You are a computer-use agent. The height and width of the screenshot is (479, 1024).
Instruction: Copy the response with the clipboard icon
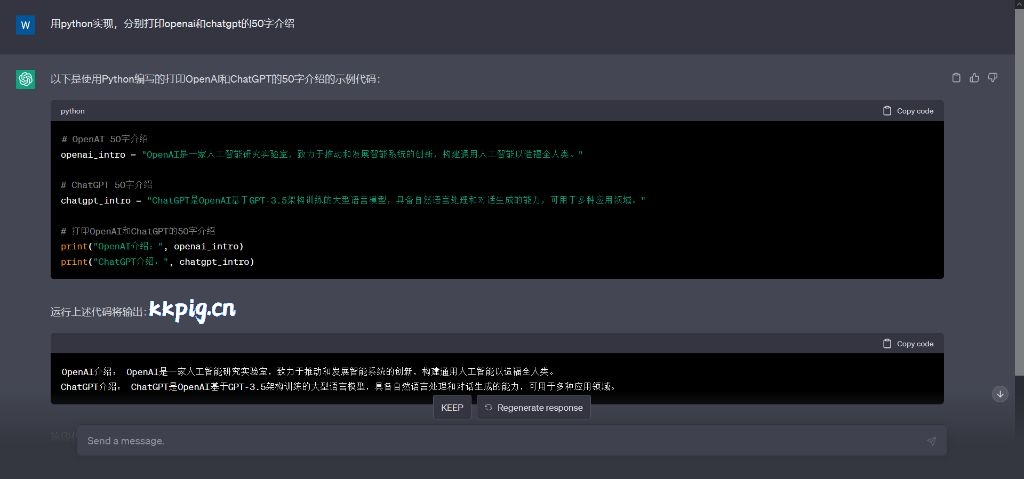tap(956, 78)
